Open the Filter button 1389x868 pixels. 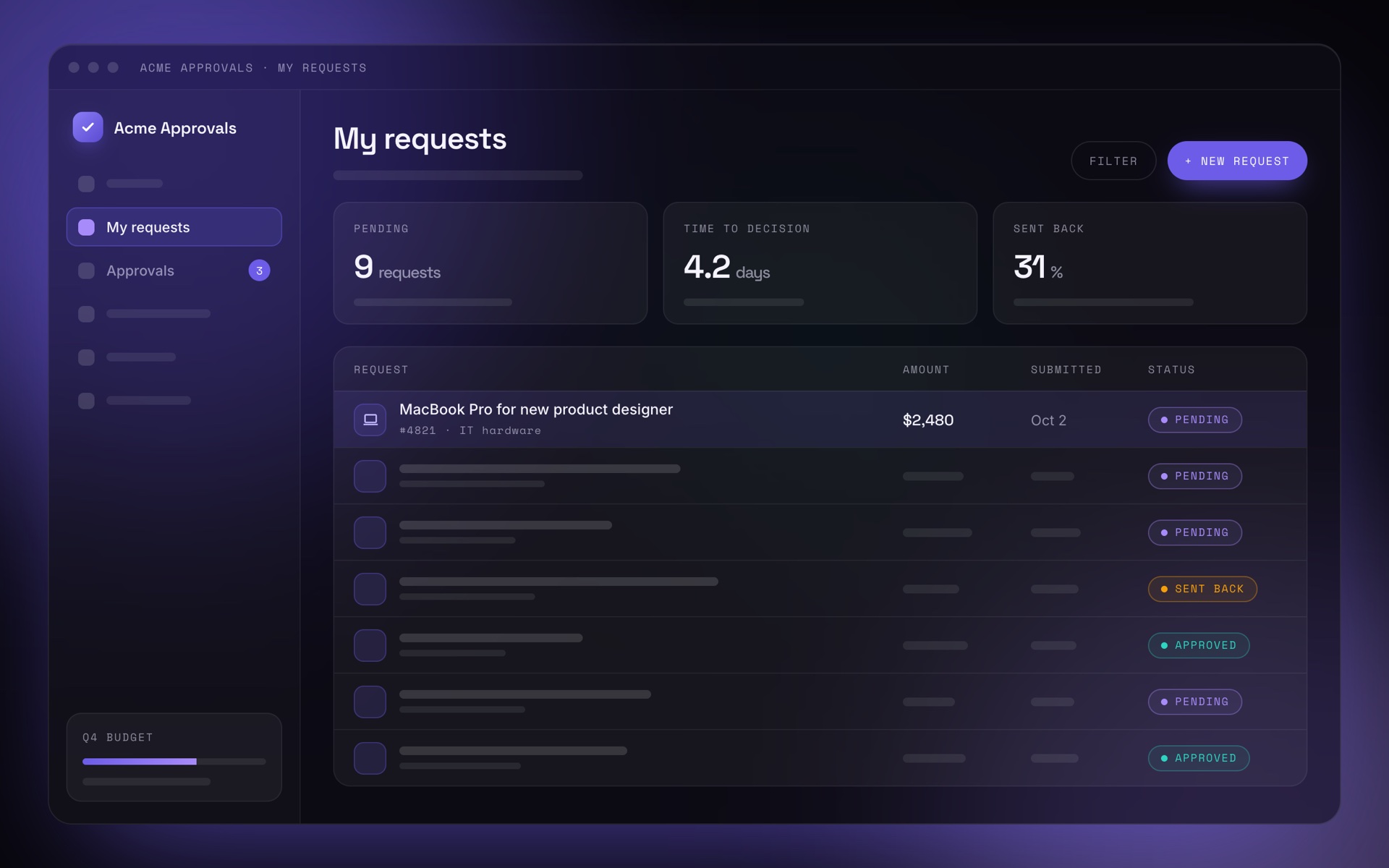[x=1113, y=161]
